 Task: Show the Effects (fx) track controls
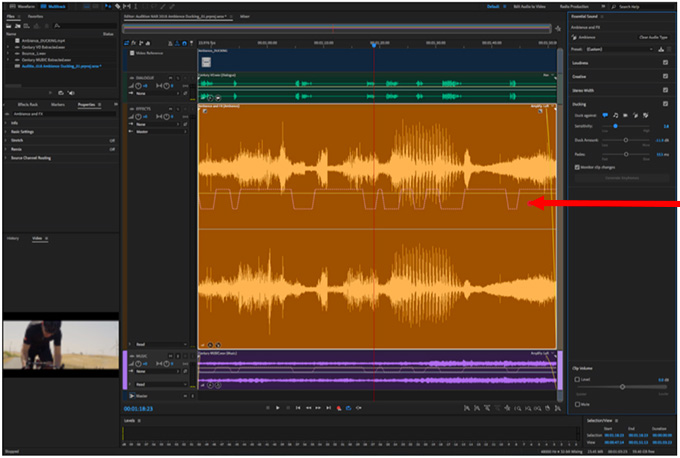134,43
